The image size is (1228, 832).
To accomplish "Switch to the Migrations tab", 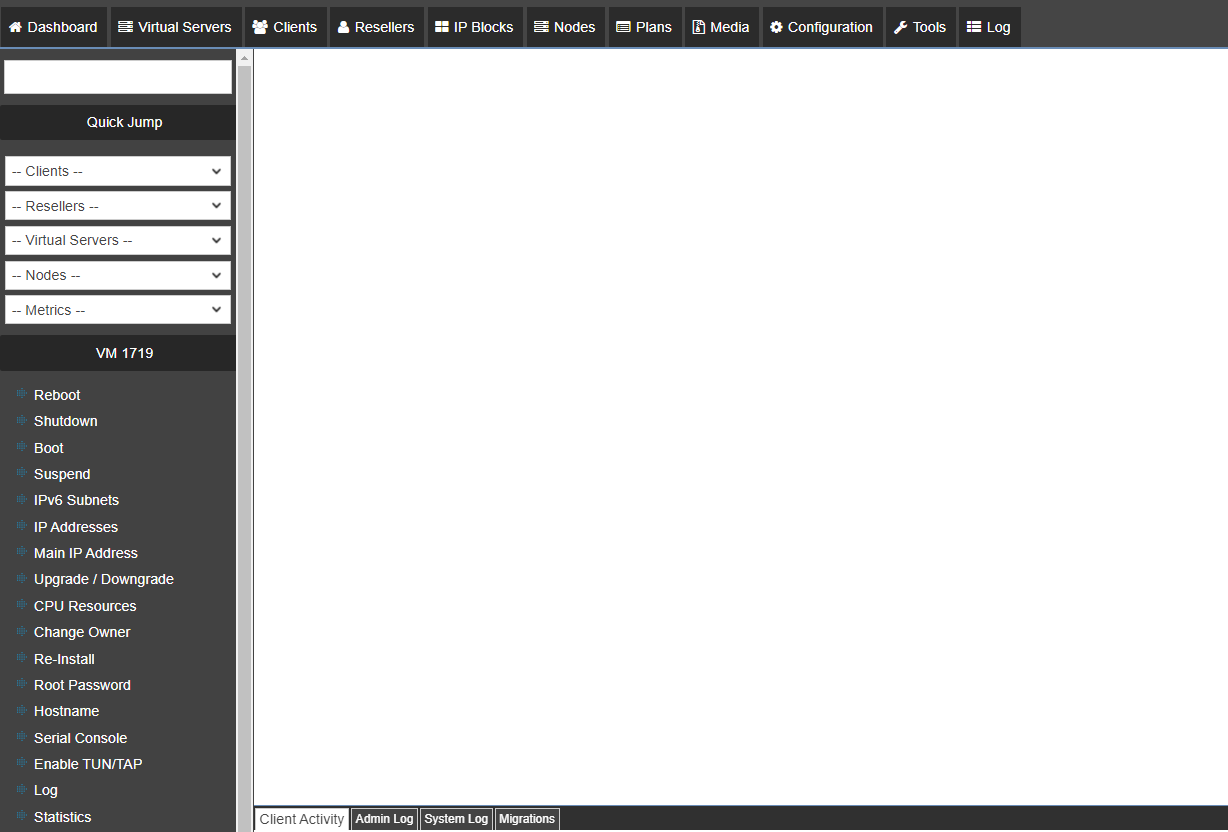I will click(527, 819).
